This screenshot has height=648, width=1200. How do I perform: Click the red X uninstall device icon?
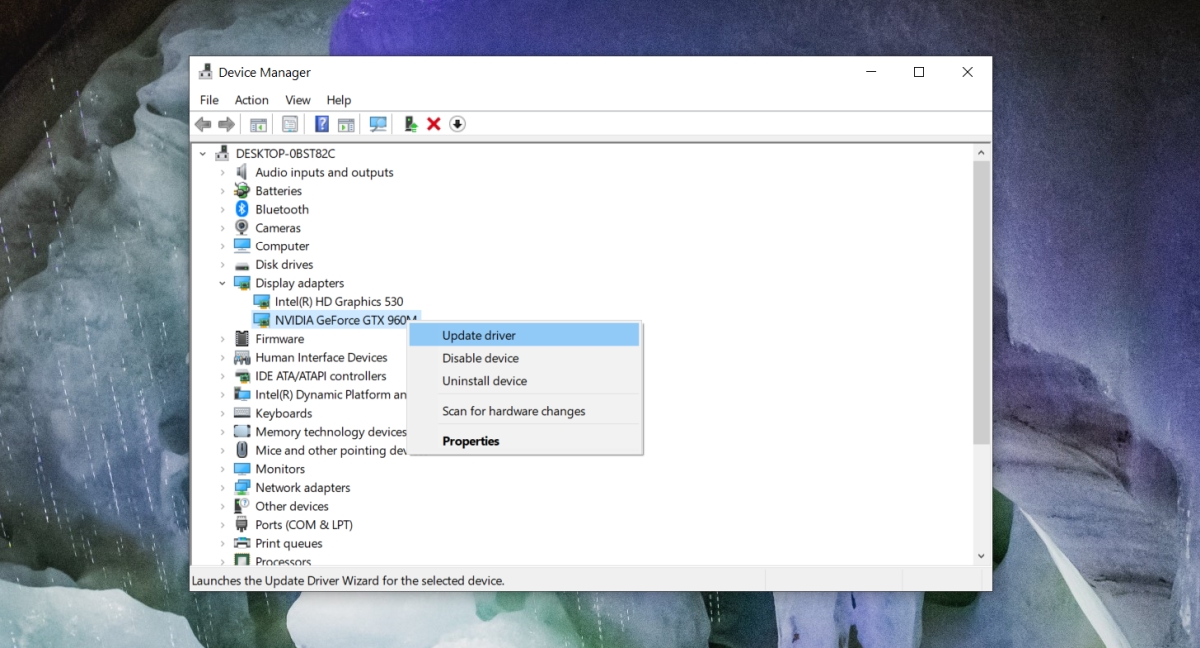point(434,124)
